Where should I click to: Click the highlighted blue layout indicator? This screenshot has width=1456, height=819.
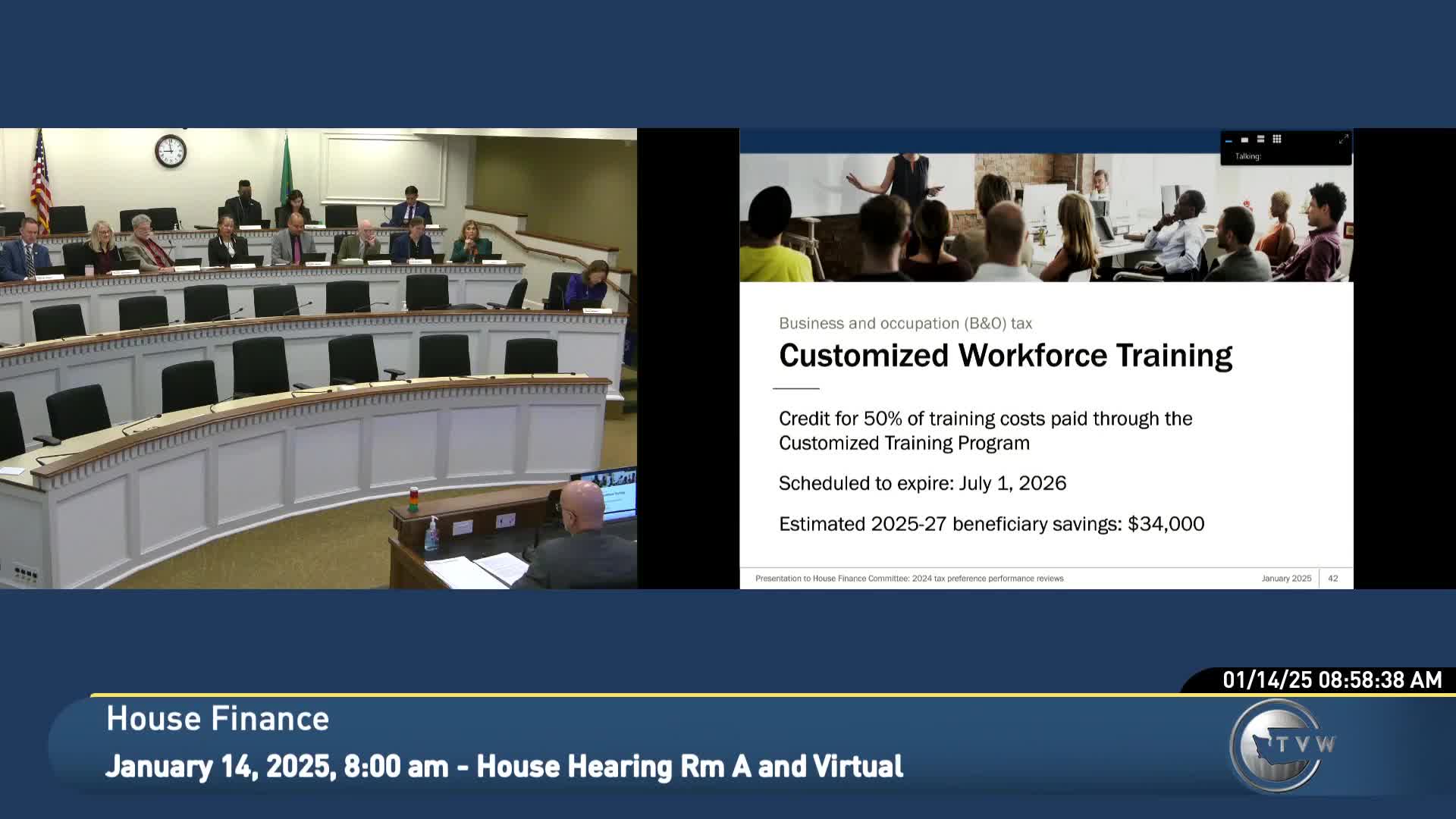tap(1228, 140)
